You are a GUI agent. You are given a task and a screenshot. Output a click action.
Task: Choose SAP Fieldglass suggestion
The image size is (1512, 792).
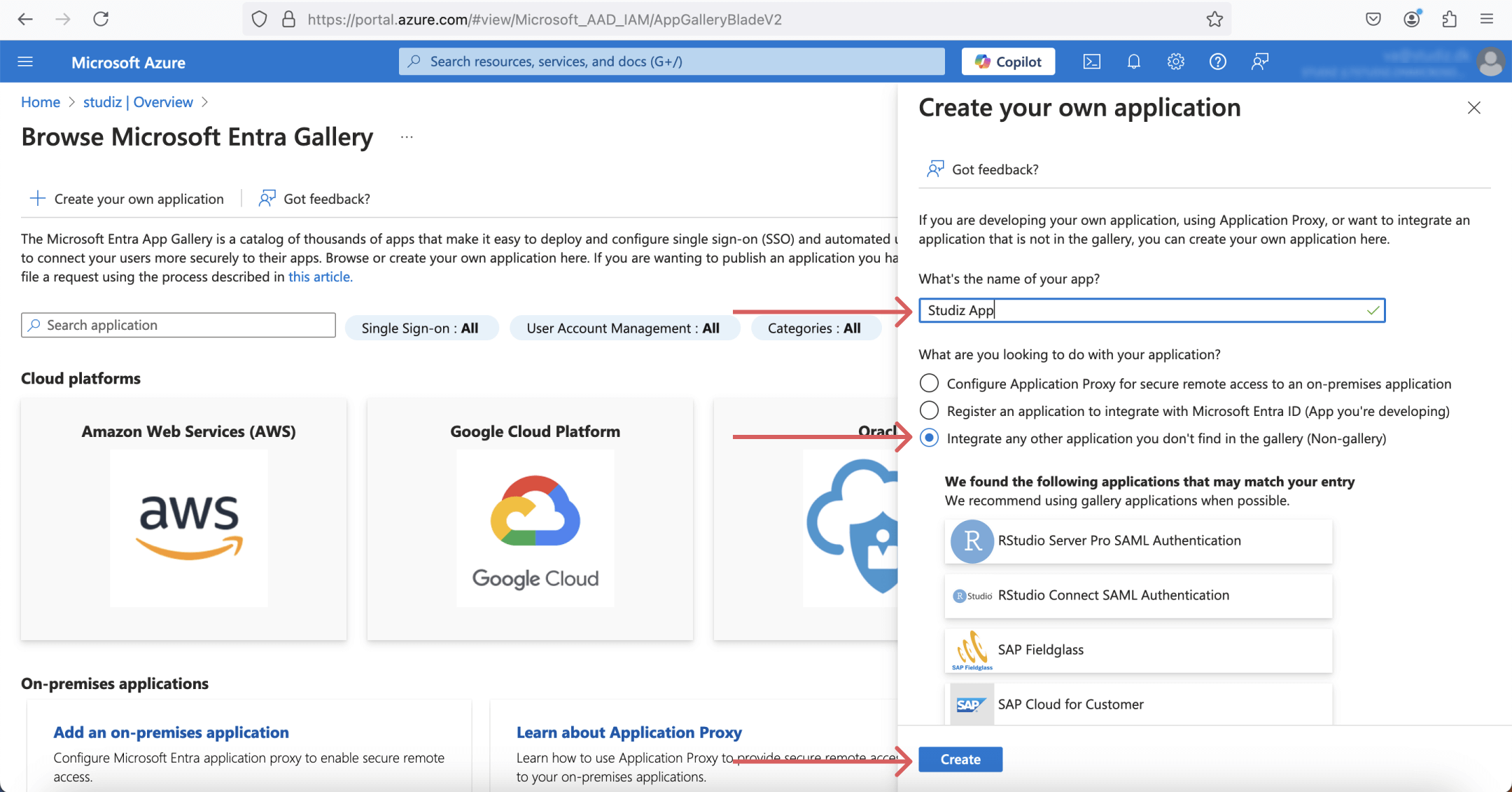coord(1138,650)
